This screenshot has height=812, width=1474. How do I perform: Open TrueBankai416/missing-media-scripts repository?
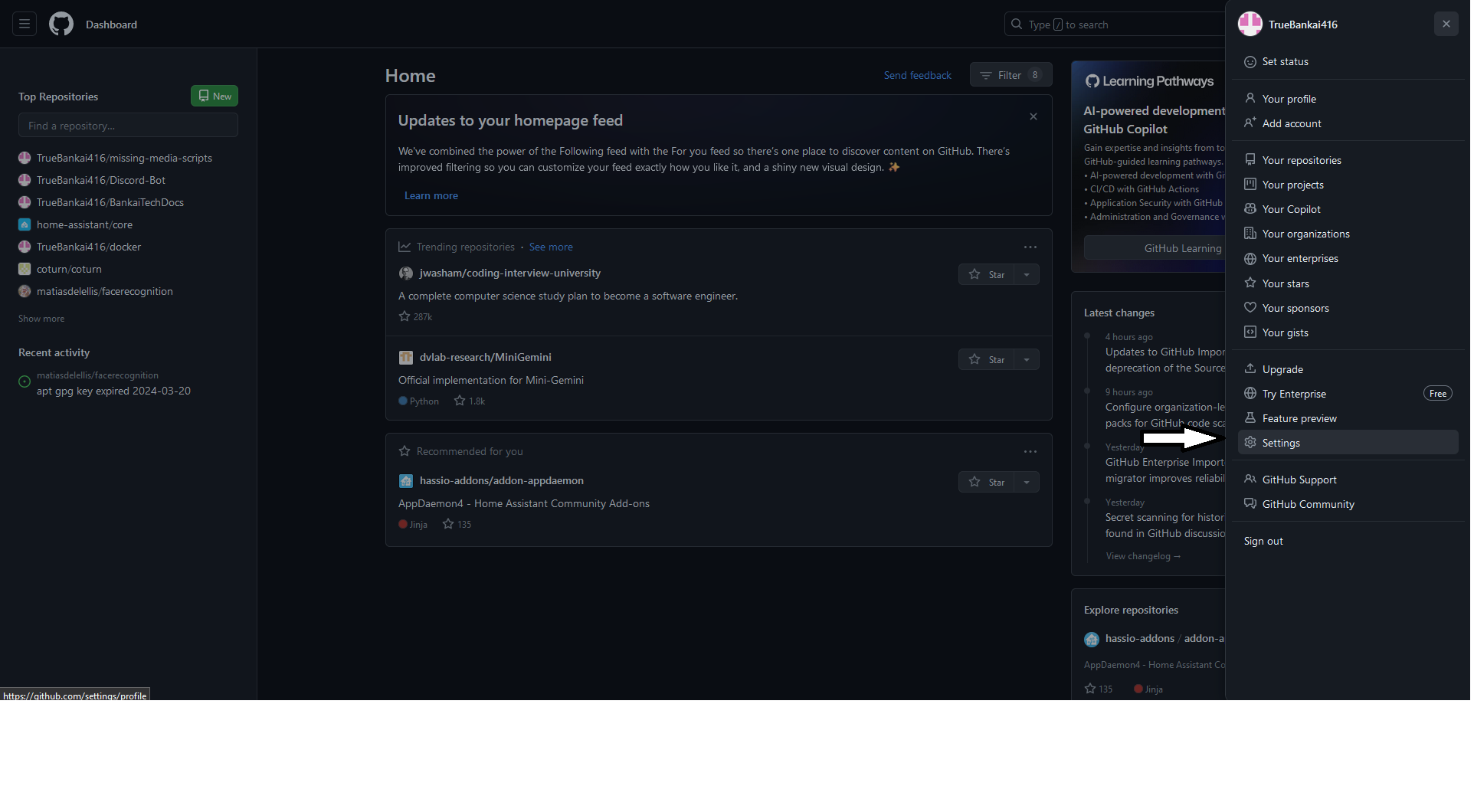click(x=124, y=158)
